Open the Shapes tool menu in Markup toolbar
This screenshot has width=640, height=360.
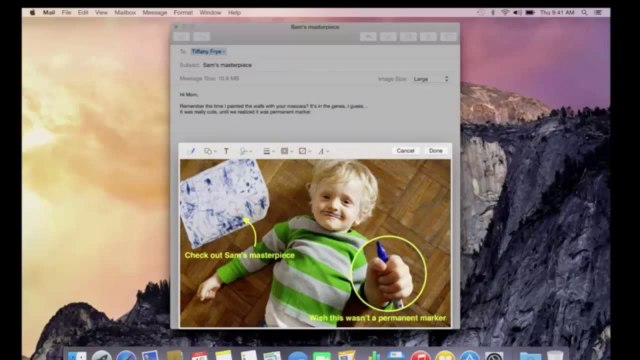[210, 151]
